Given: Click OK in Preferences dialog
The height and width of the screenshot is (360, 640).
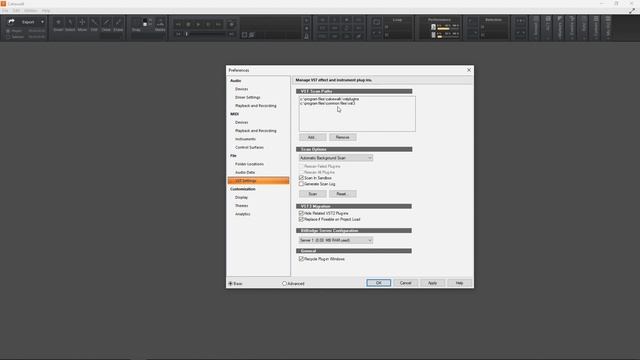Looking at the screenshot, I should [x=378, y=283].
